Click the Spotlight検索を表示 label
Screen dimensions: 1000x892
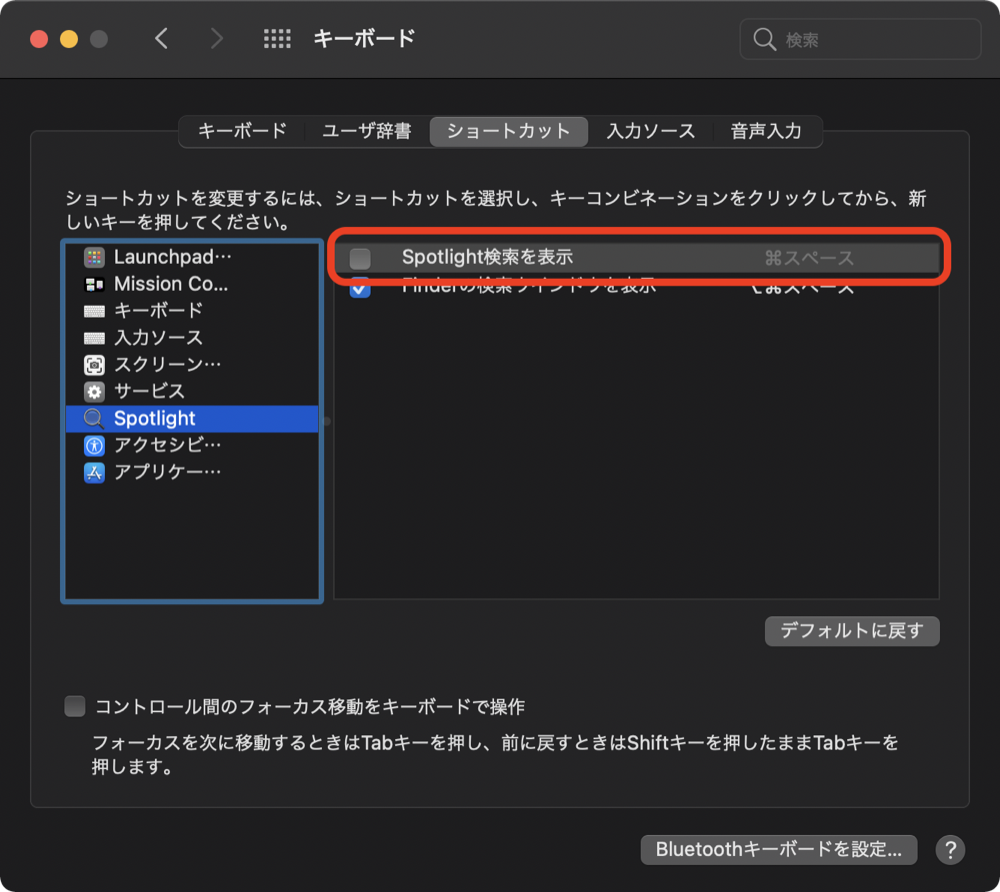(x=487, y=257)
